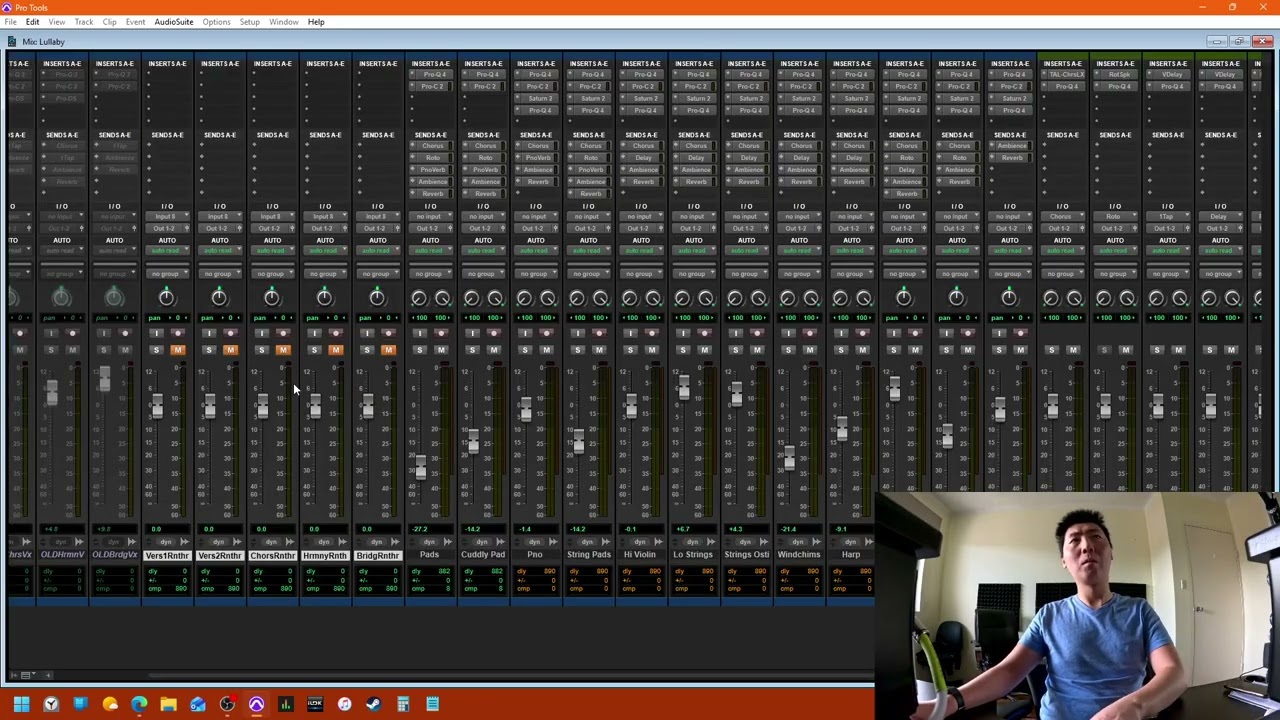Open the Setup menu
The height and width of the screenshot is (720, 1280).
(249, 22)
